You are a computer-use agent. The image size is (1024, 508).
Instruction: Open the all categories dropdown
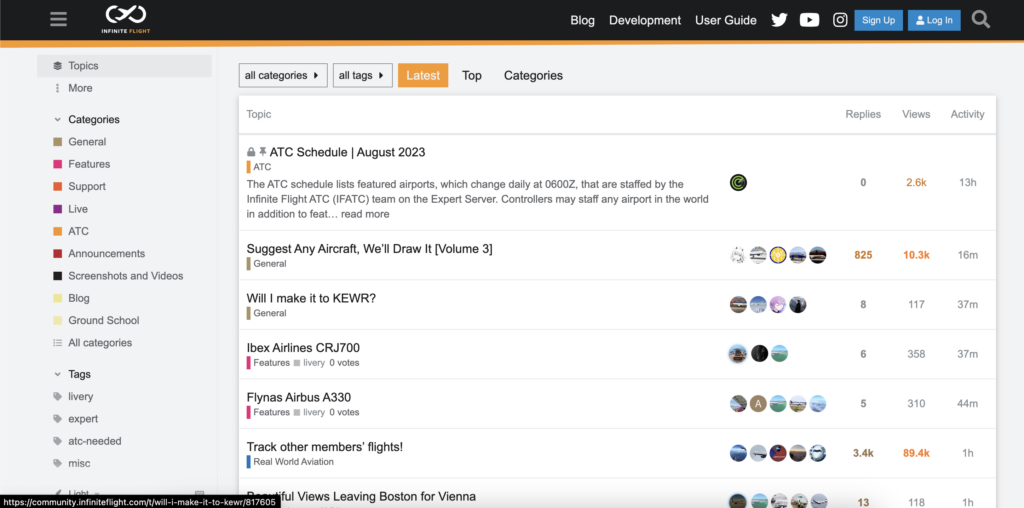[283, 76]
